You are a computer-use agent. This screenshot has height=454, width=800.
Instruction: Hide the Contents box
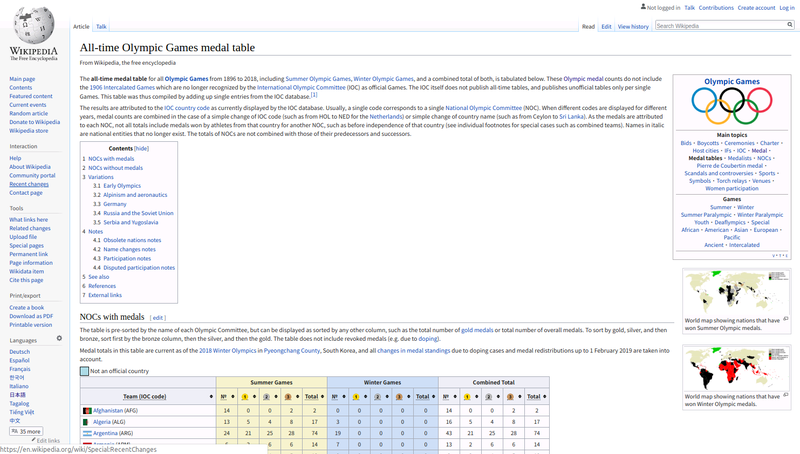coord(141,148)
